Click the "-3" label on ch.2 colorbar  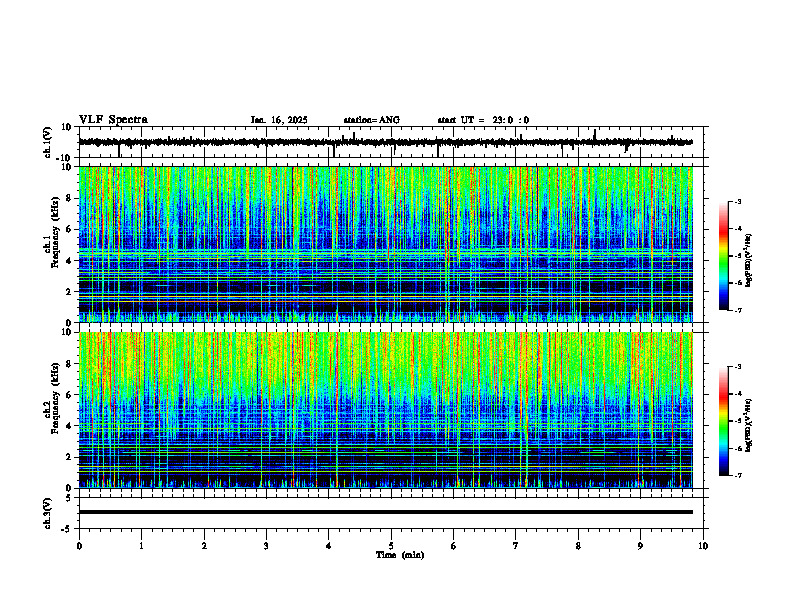coord(738,367)
